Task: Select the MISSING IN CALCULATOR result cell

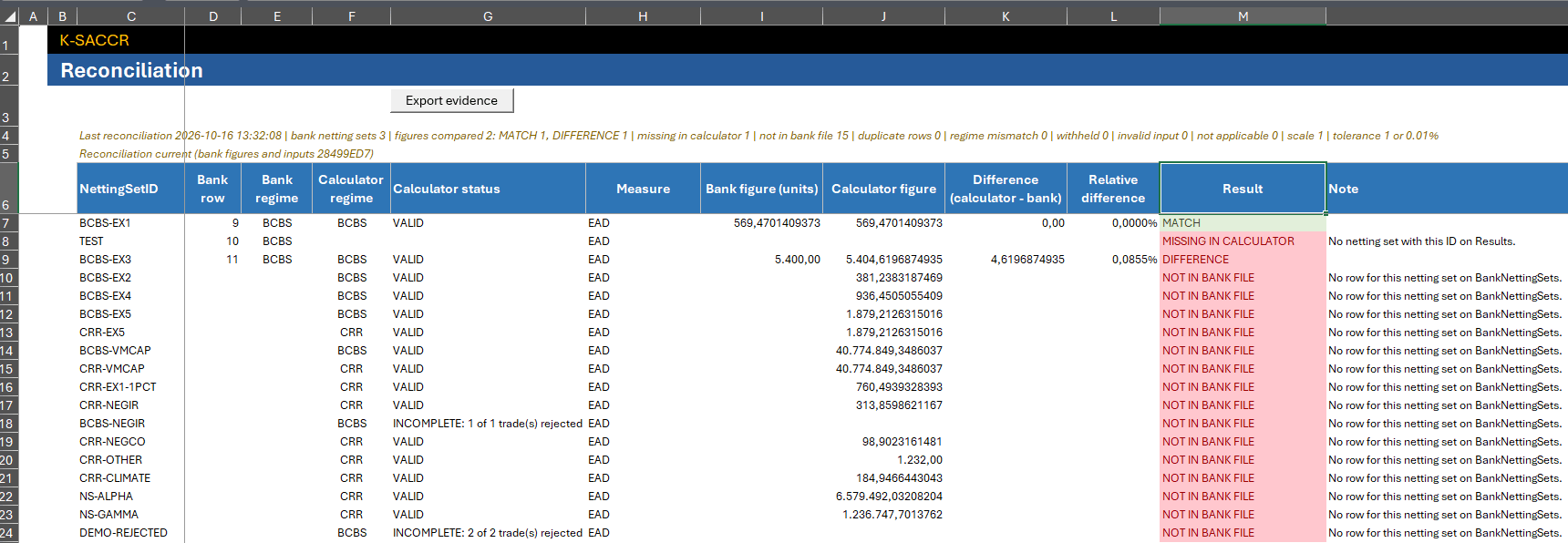Action: tap(1243, 241)
